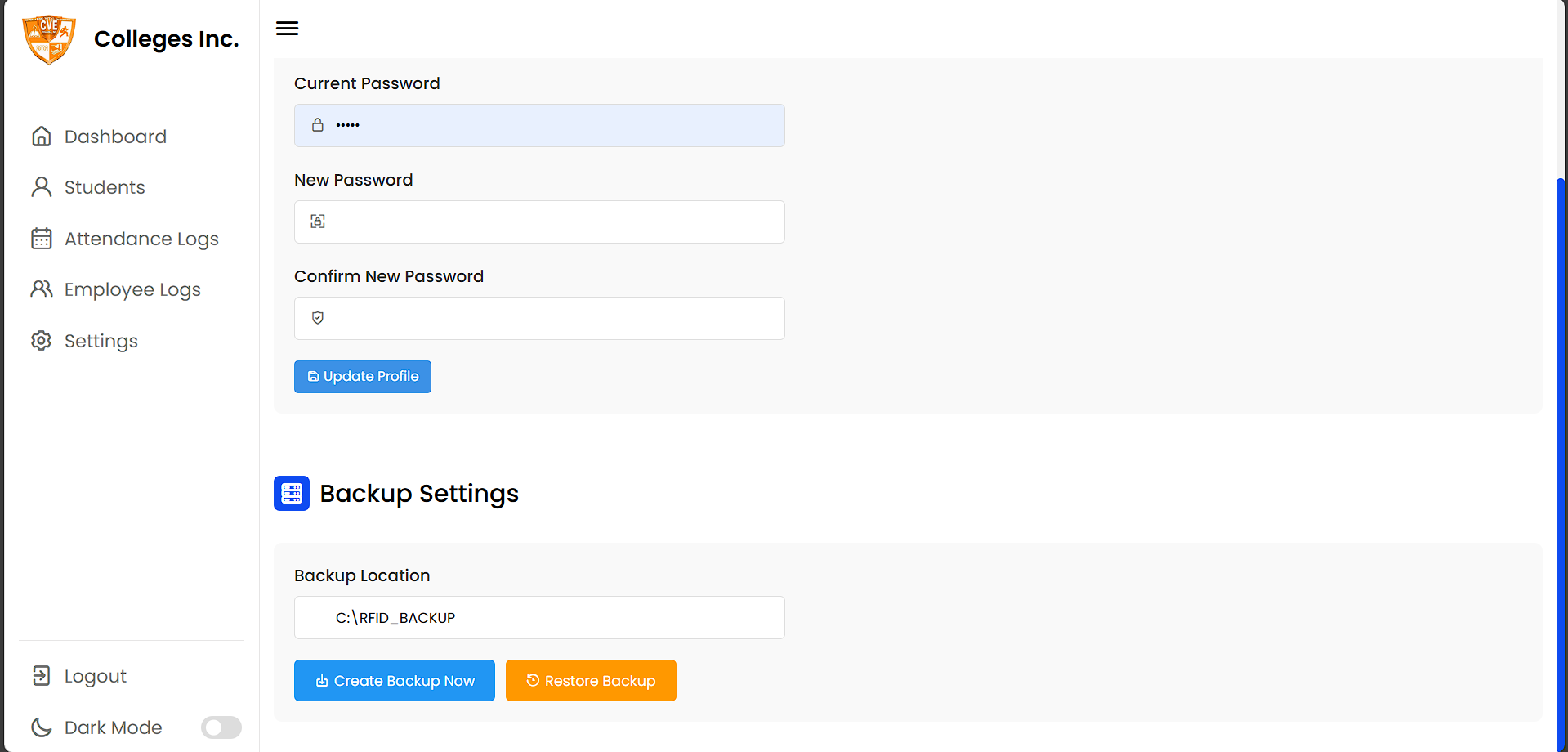Screen dimensions: 1568x752
Task: Click the New Password input field
Action: (538, 222)
